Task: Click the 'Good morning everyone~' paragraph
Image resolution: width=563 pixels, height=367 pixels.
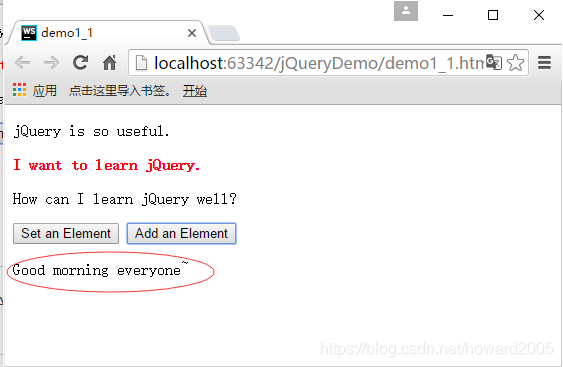Action: [100, 269]
